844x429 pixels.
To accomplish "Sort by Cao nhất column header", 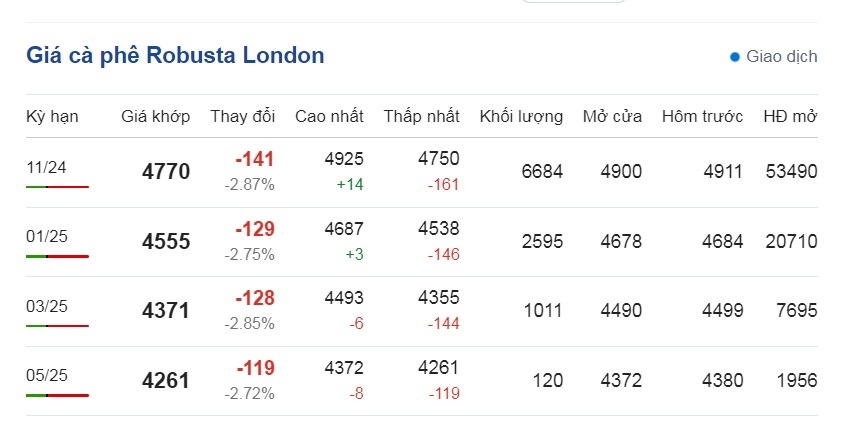I will [329, 116].
